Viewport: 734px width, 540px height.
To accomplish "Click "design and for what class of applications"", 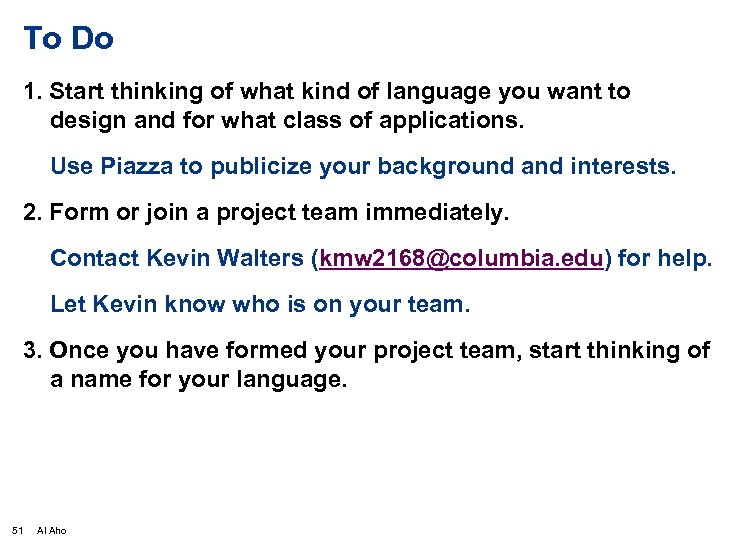I will click(x=286, y=122).
